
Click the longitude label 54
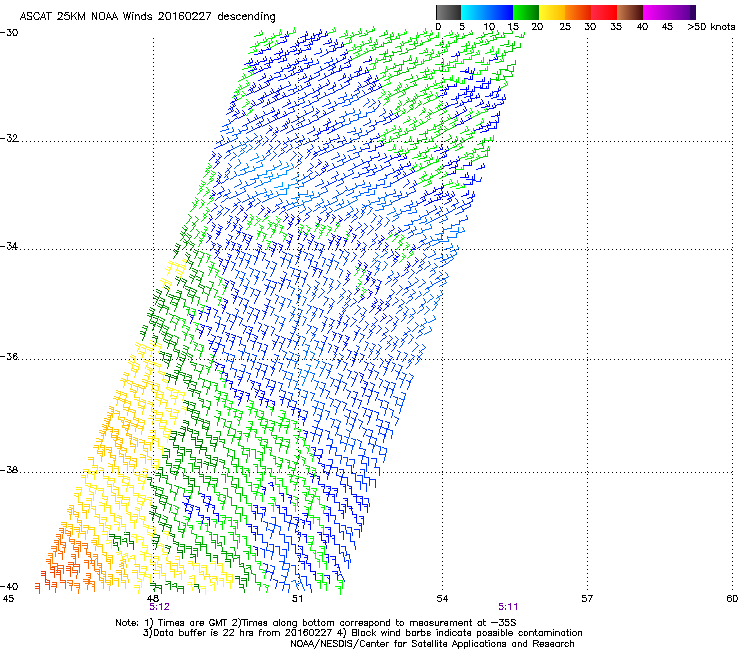pos(442,599)
